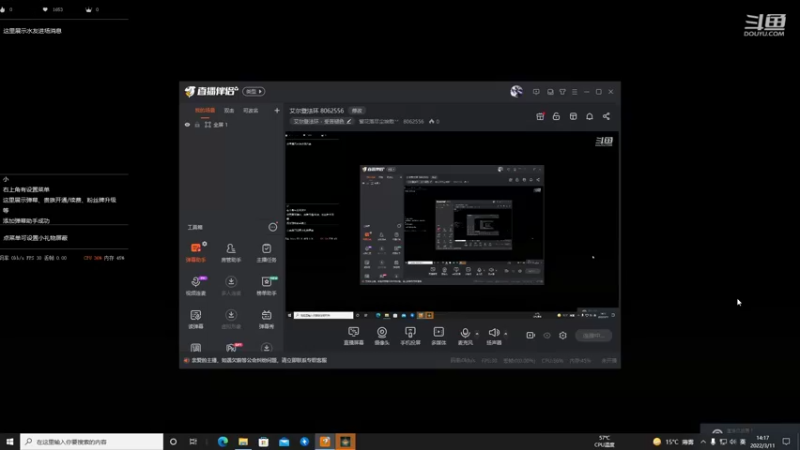The height and width of the screenshot is (450, 800).
Task: Add a 直播屏幕 screen capture source
Action: coord(353,336)
